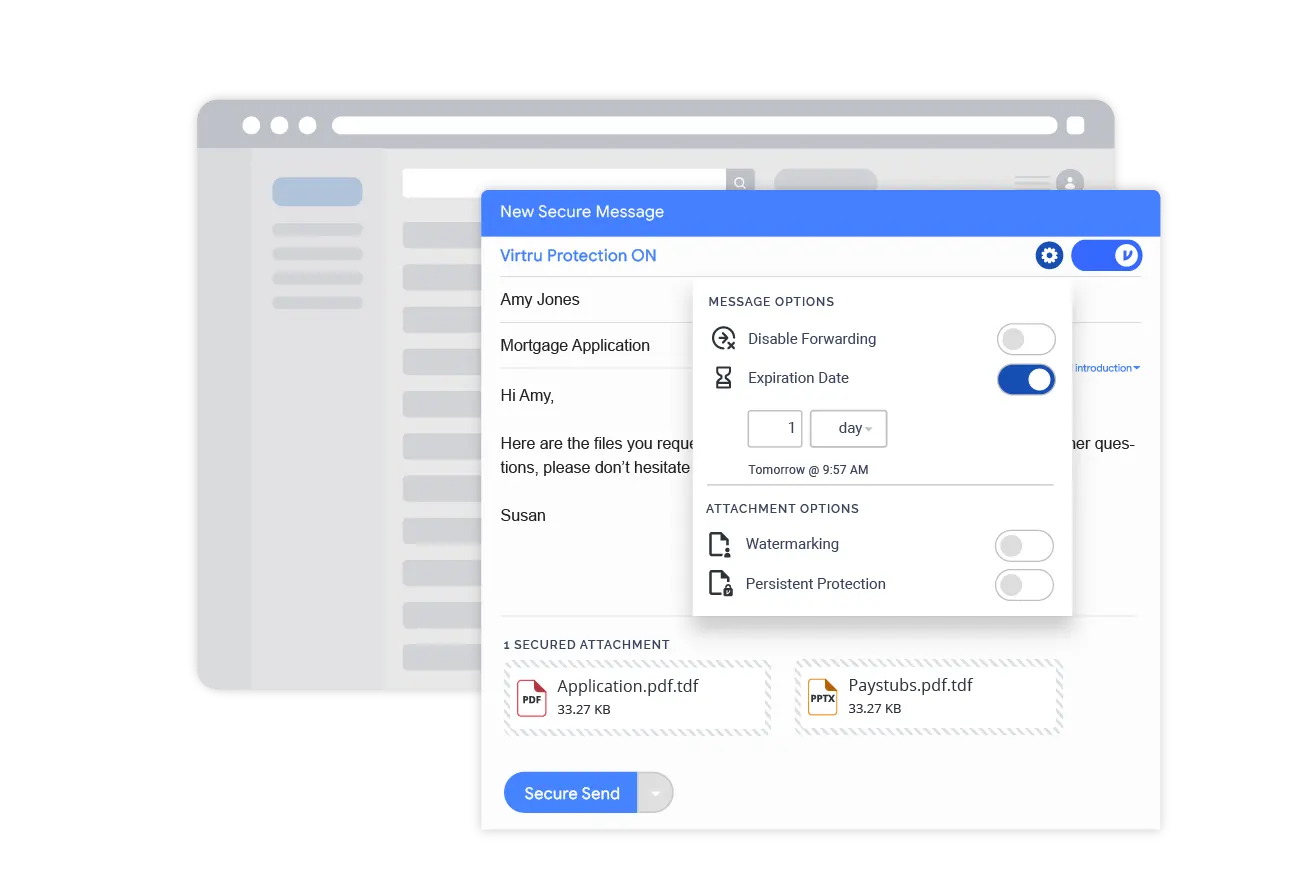Image resolution: width=1316 pixels, height=886 pixels.
Task: Click the Persistent Protection lock icon
Action: pos(720,584)
